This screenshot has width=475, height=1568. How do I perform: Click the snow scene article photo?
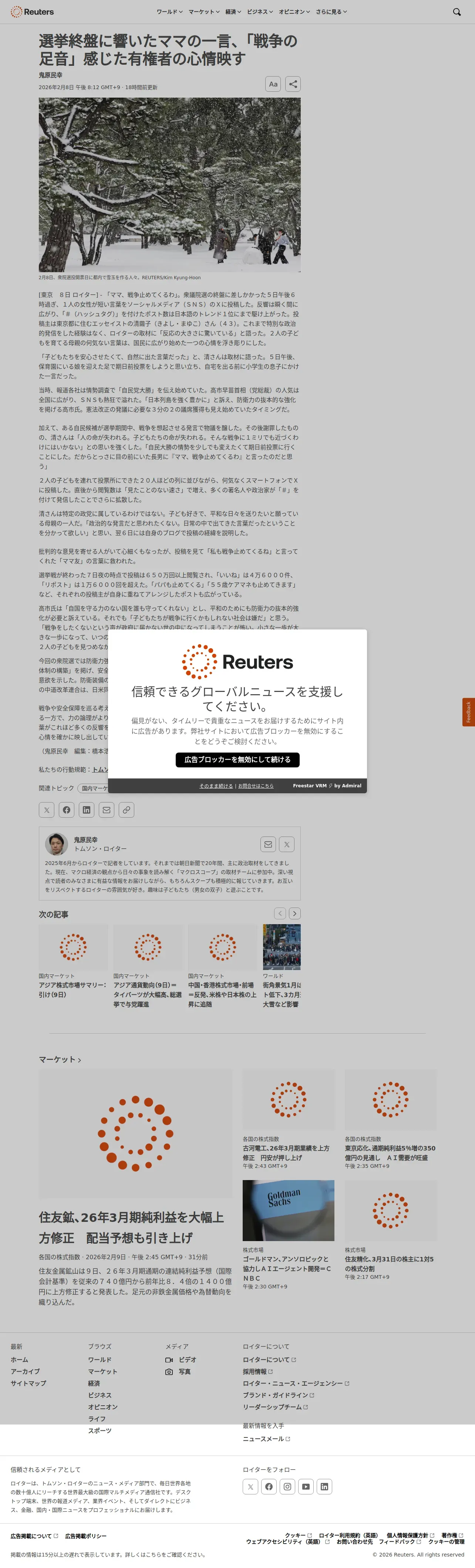(x=169, y=185)
